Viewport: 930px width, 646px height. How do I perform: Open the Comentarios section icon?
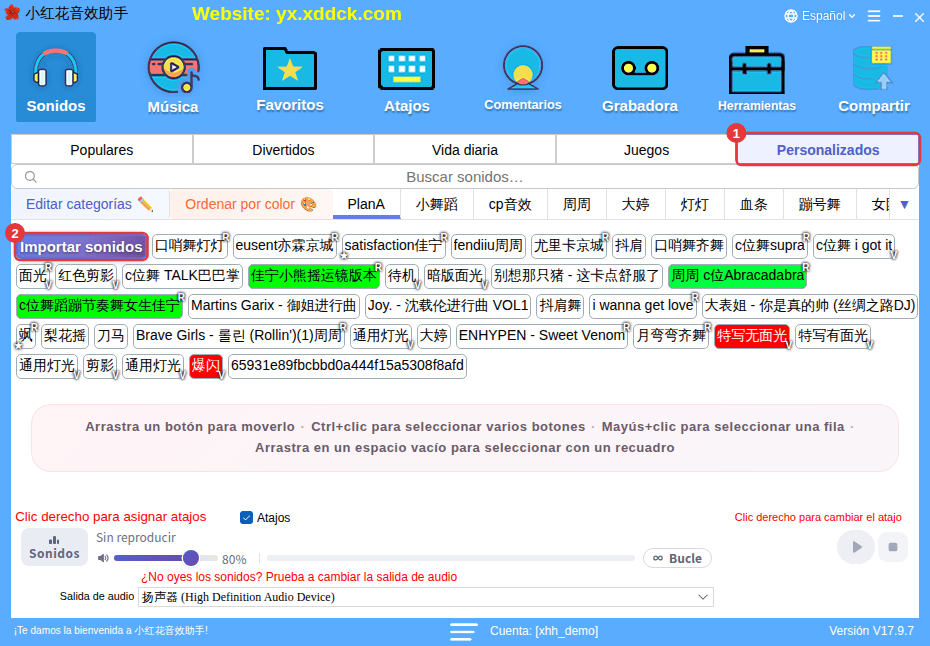click(x=523, y=77)
